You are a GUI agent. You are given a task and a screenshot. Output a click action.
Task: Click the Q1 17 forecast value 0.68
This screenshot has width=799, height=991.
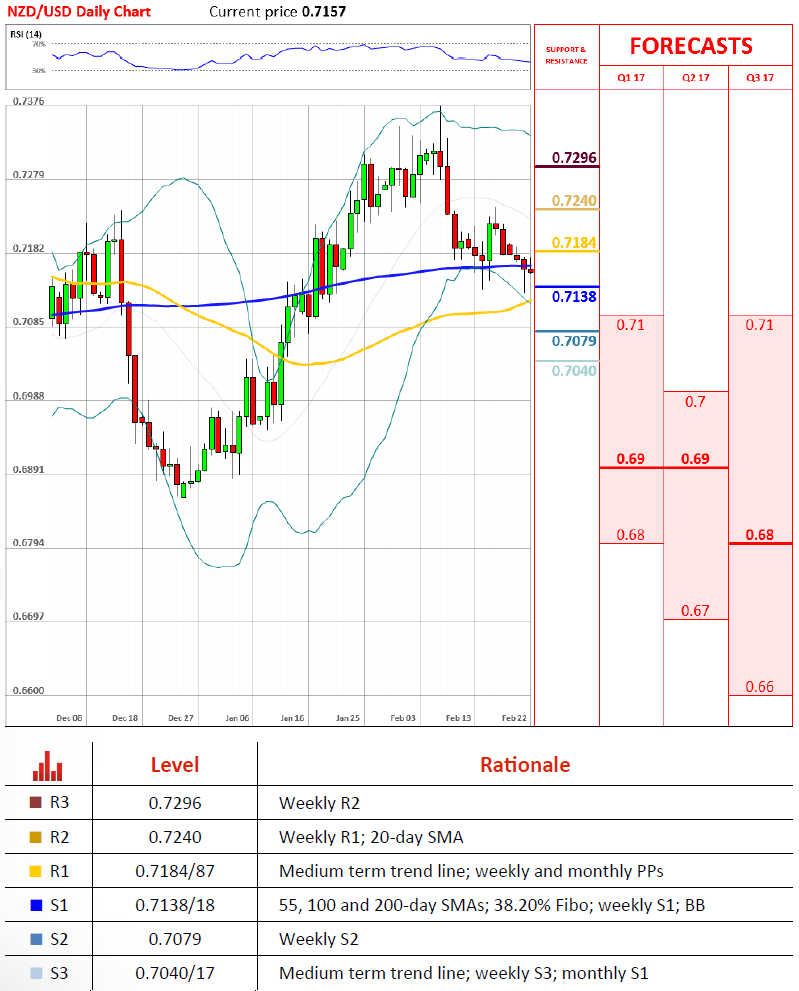tap(630, 535)
